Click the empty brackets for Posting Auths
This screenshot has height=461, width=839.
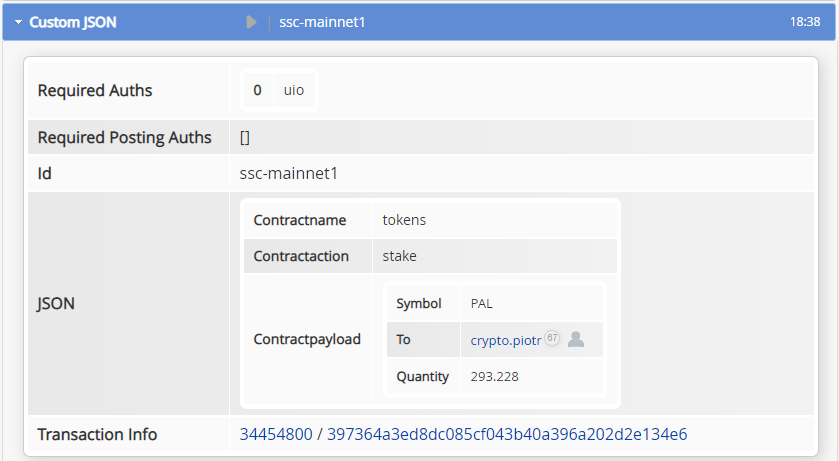(245, 138)
